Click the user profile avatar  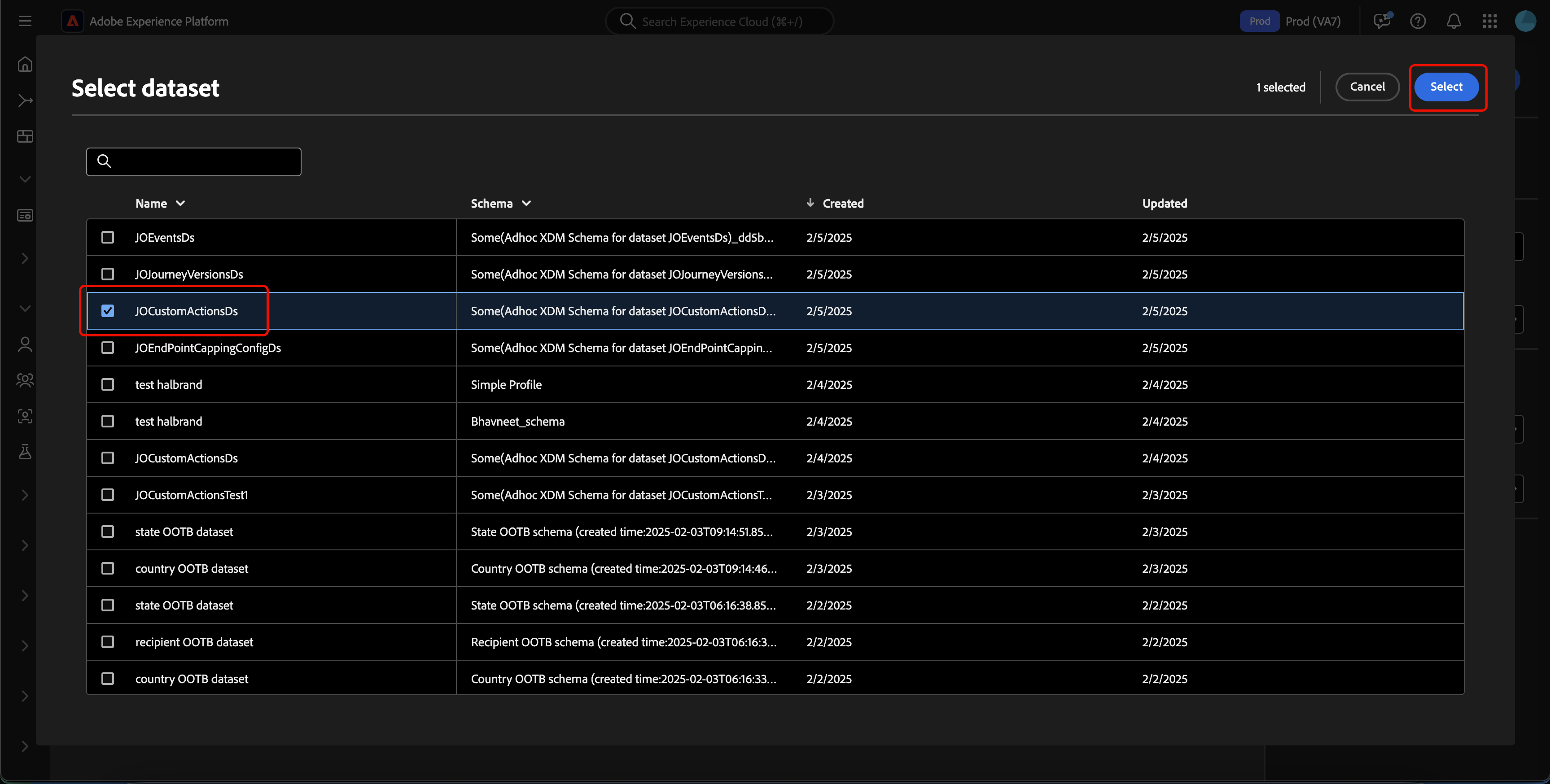1525,21
